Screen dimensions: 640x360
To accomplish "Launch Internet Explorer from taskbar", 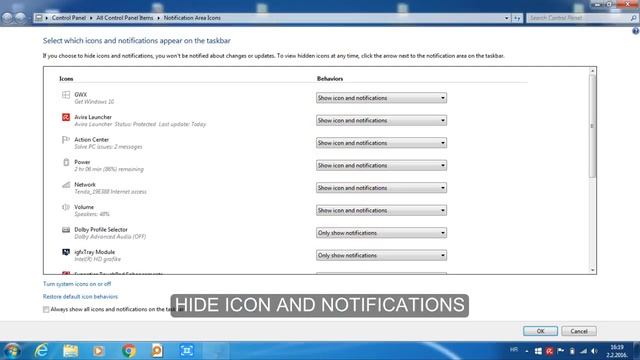I will click(x=41, y=351).
